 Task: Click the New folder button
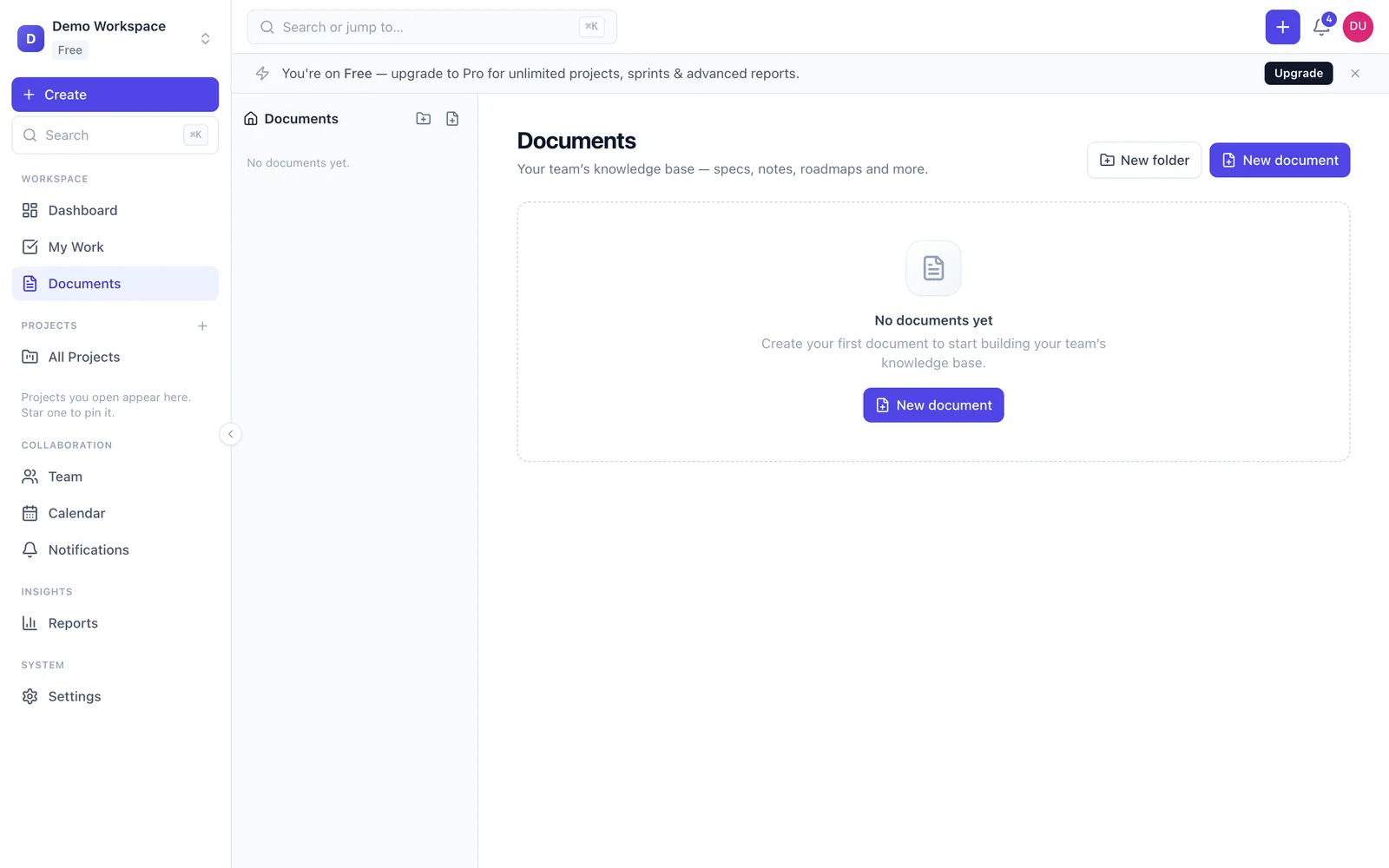click(x=1144, y=161)
